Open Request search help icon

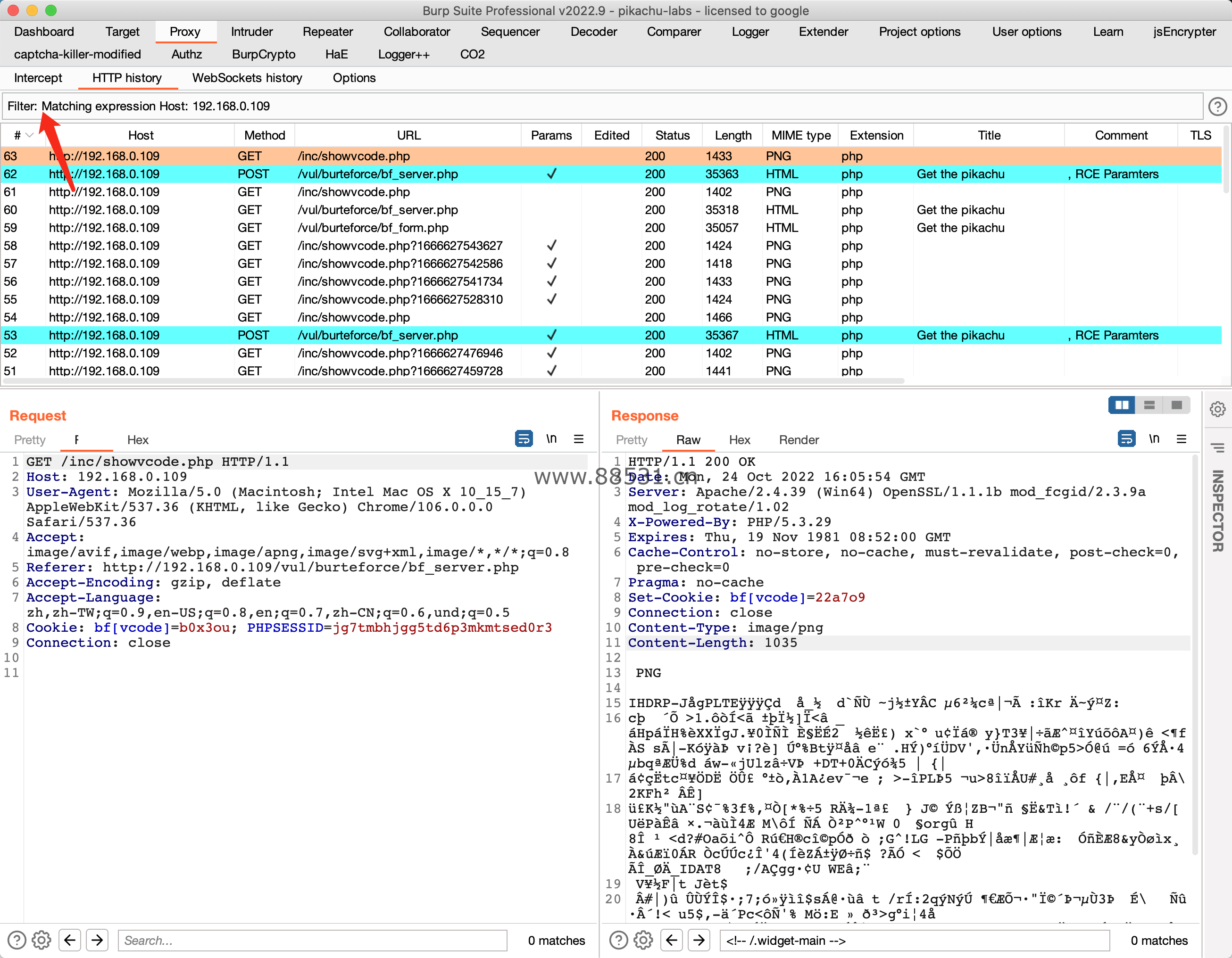pyautogui.click(x=17, y=940)
